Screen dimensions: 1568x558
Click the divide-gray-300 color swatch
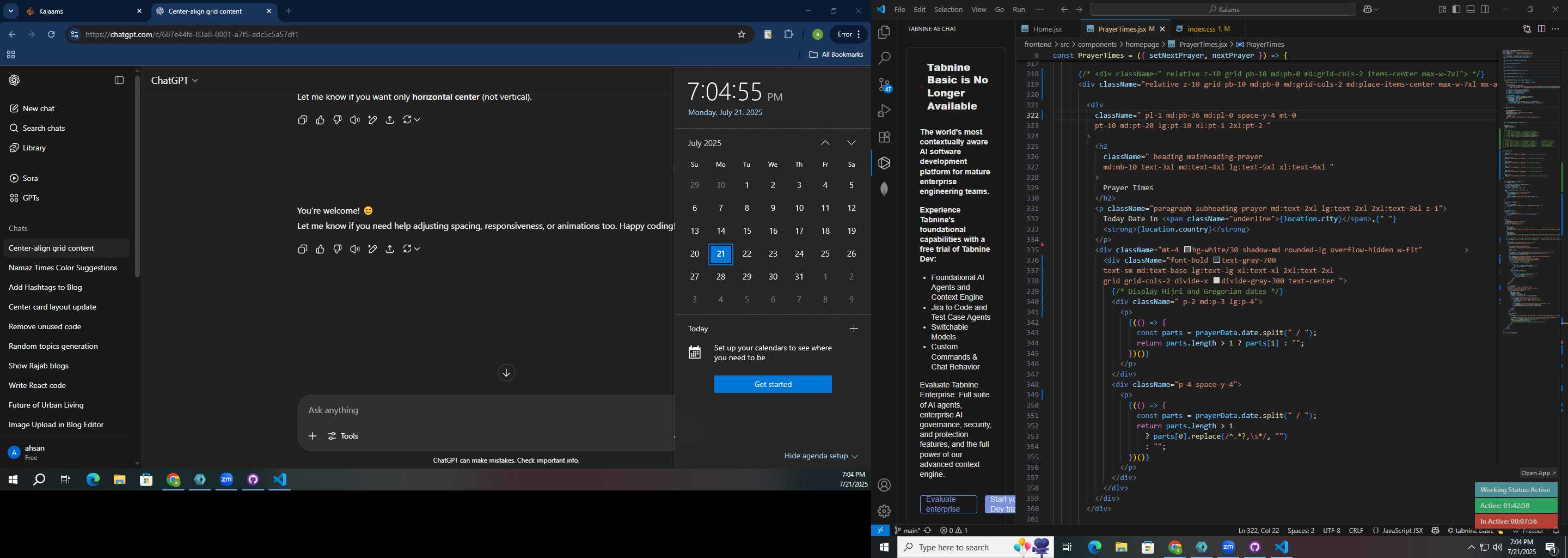tap(1216, 281)
